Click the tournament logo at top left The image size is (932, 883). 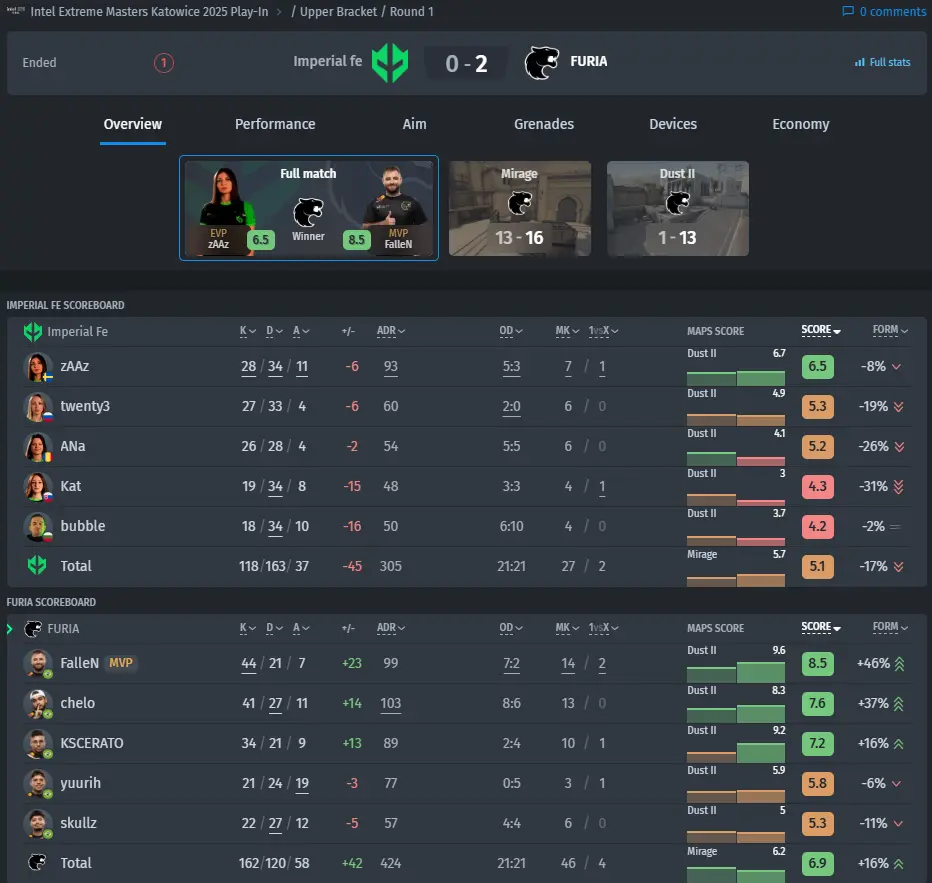pos(15,11)
